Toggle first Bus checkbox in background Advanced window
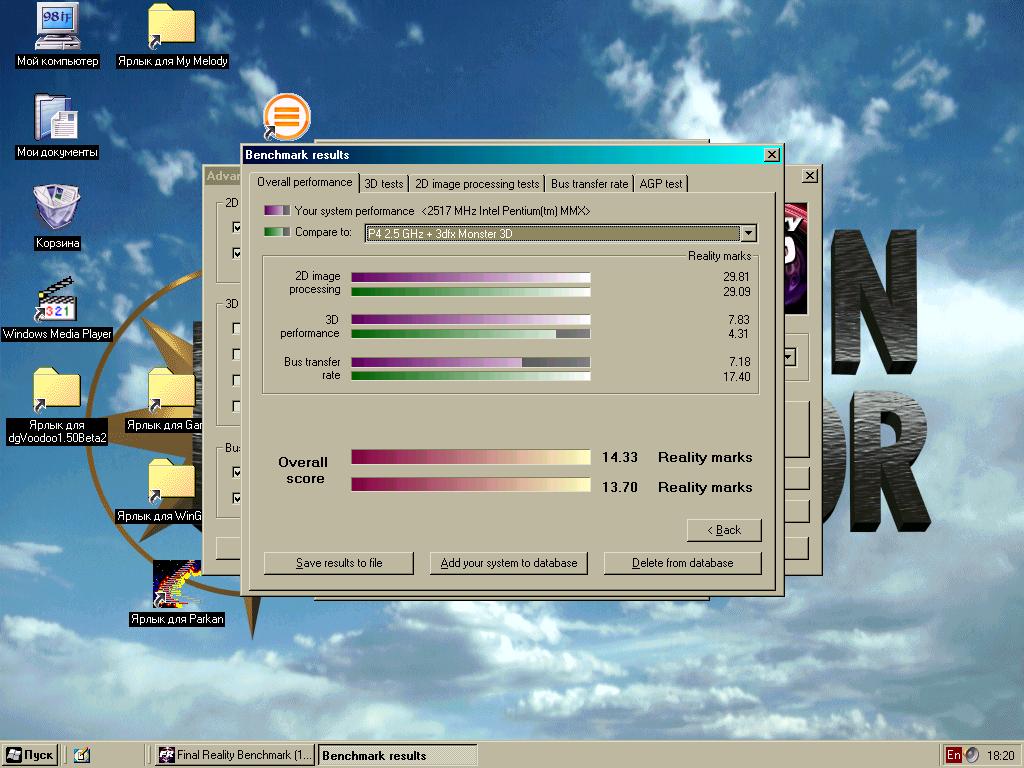The image size is (1024, 768). (236, 472)
